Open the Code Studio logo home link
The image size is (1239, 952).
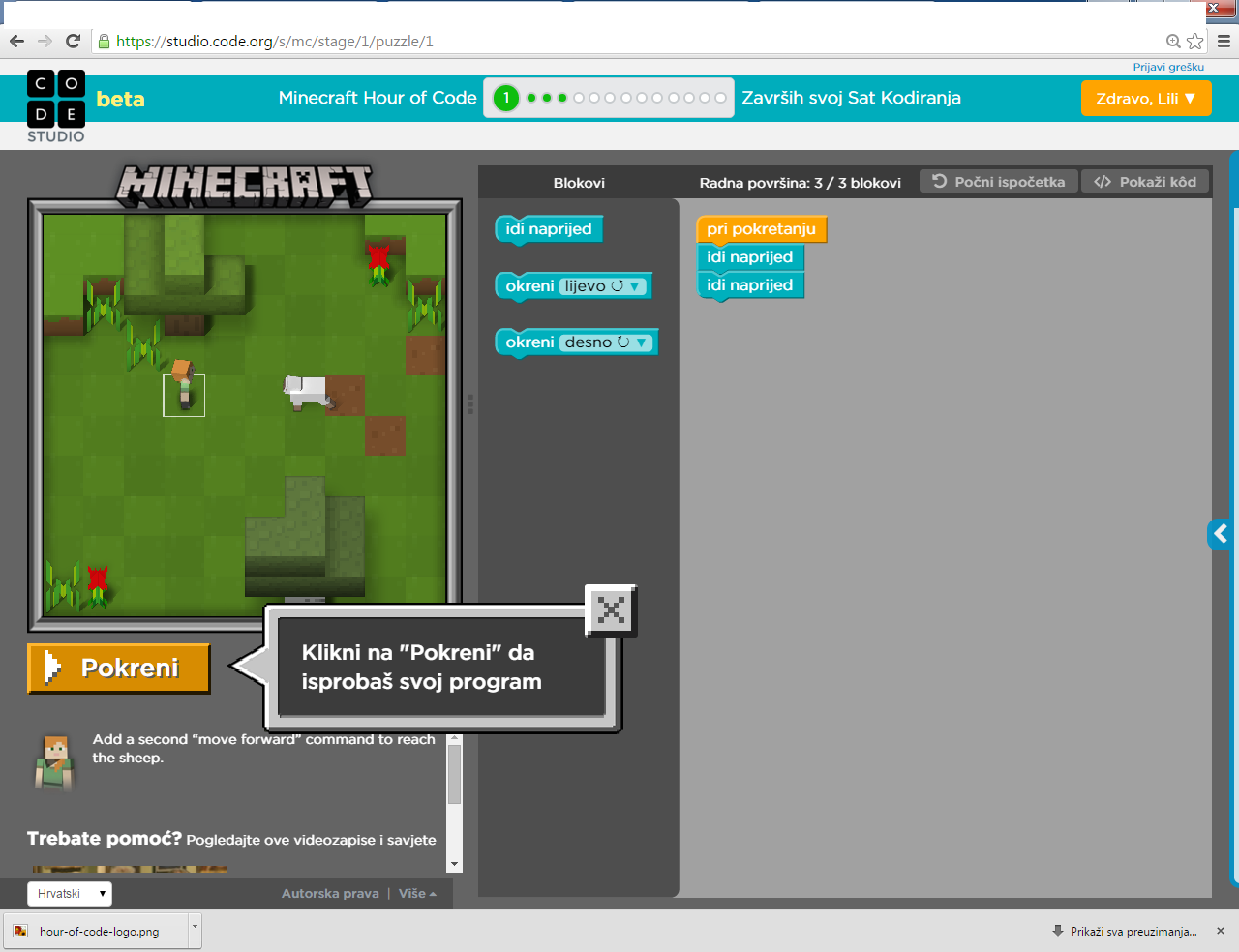pyautogui.click(x=56, y=106)
